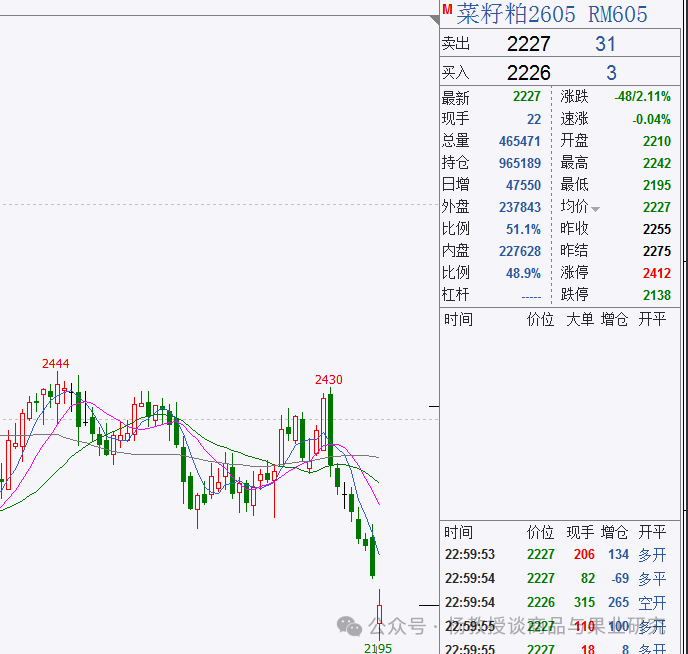
Task: Click the 比例 value 48.9%
Action: point(523,273)
